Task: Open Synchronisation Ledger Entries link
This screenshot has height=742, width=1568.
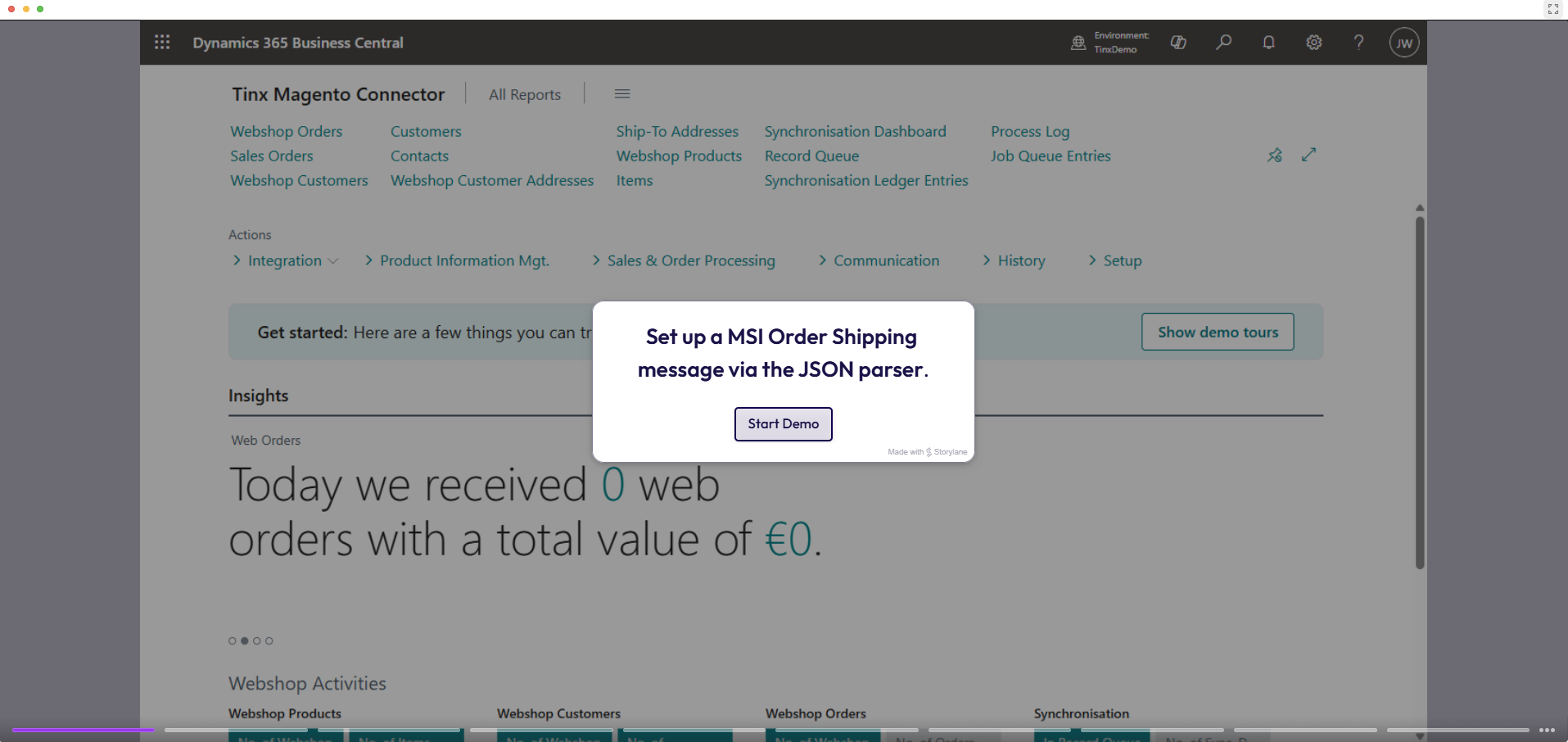Action: pyautogui.click(x=866, y=180)
